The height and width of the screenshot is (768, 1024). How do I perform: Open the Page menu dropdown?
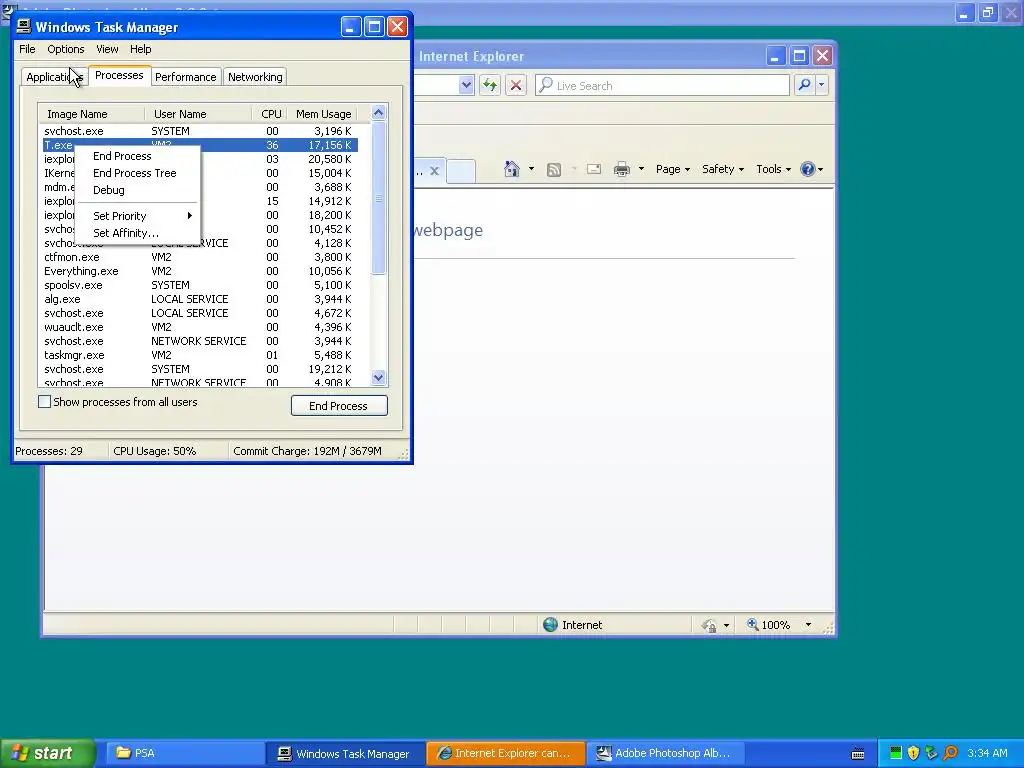(673, 169)
